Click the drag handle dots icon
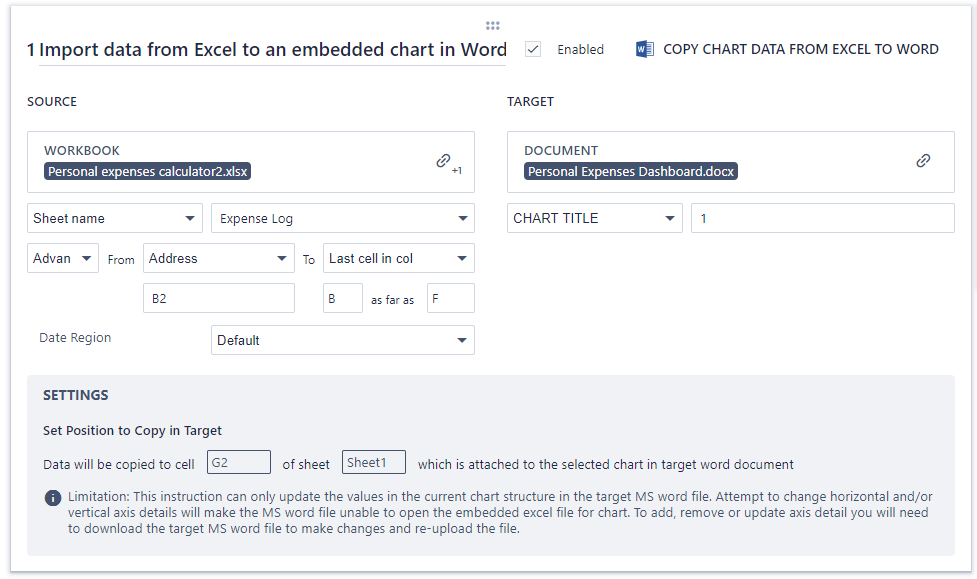Viewport: 977px width, 579px height. [x=492, y=26]
